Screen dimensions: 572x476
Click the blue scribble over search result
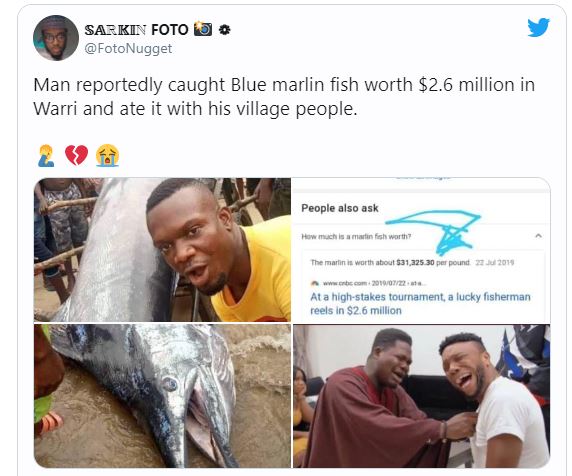click(x=433, y=232)
